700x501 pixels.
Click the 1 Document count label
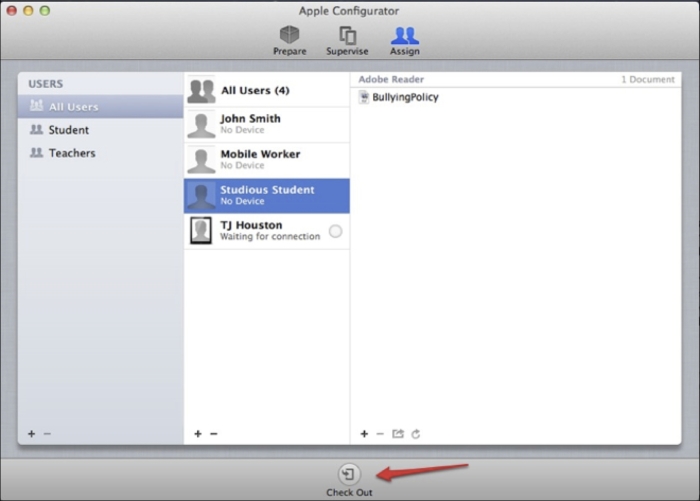648,79
